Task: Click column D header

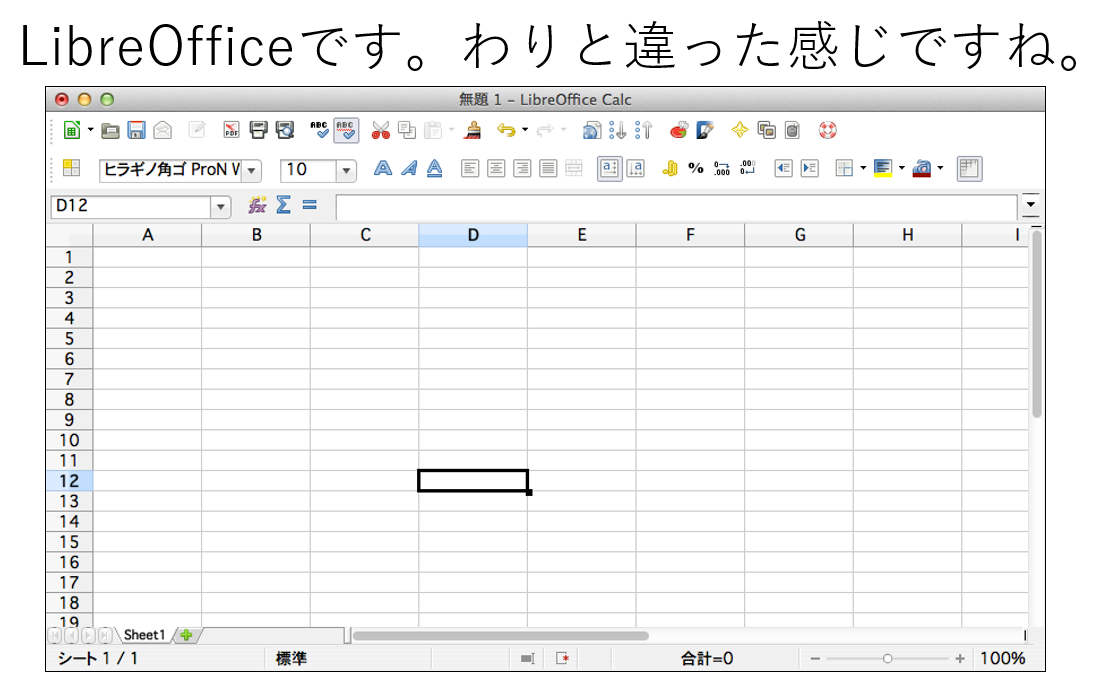Action: pos(473,235)
